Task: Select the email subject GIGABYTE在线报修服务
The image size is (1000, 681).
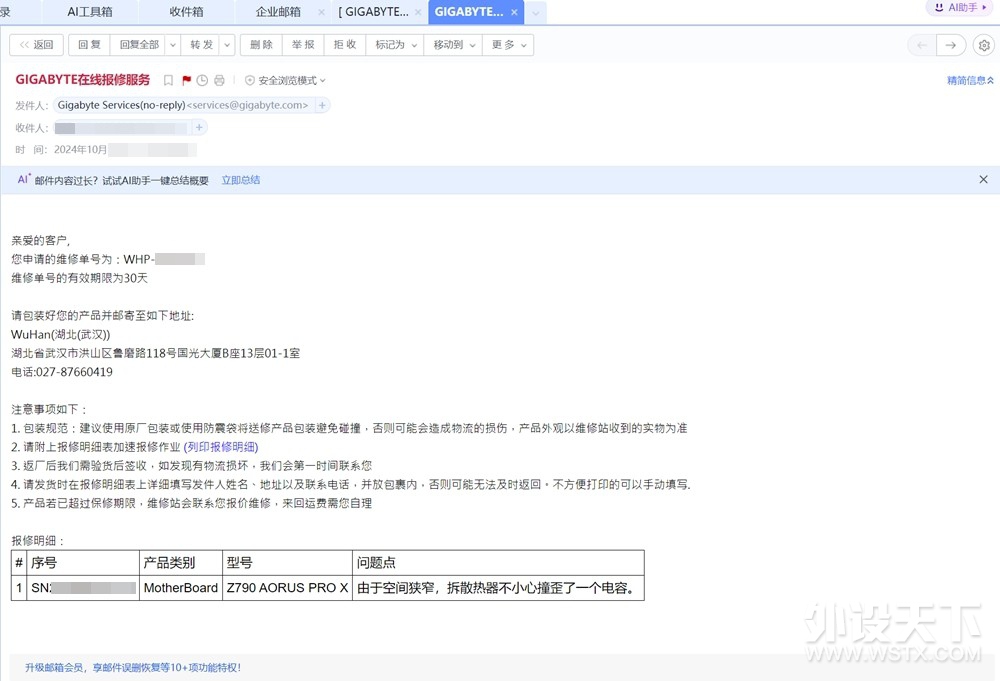Action: (82, 80)
